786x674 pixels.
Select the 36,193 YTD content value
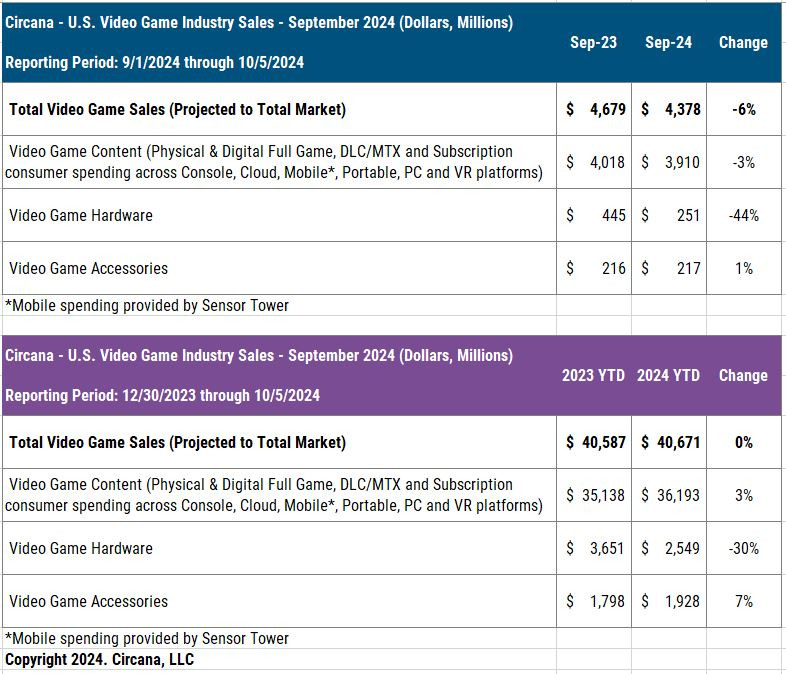[669, 495]
